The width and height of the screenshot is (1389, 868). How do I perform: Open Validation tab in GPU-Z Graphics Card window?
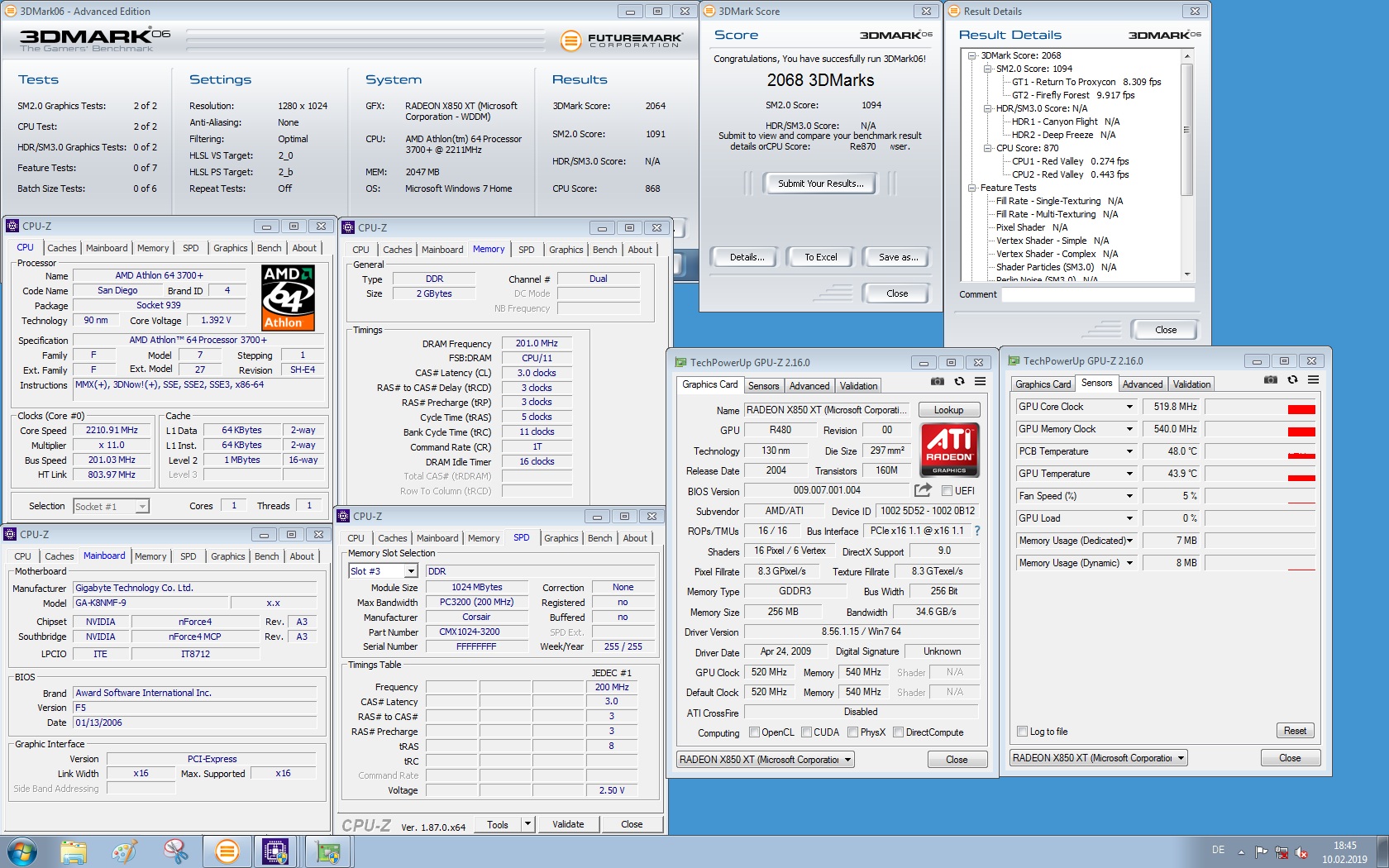click(x=859, y=386)
